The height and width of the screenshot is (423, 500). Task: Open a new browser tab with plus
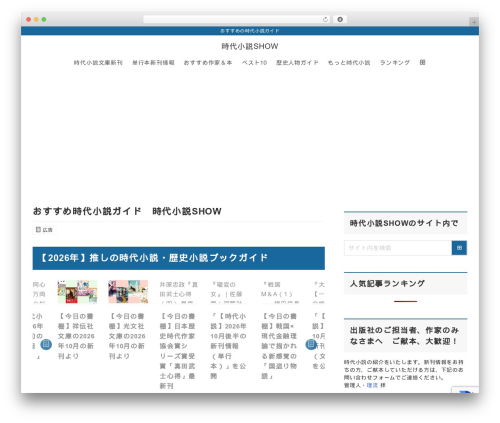pos(474,22)
